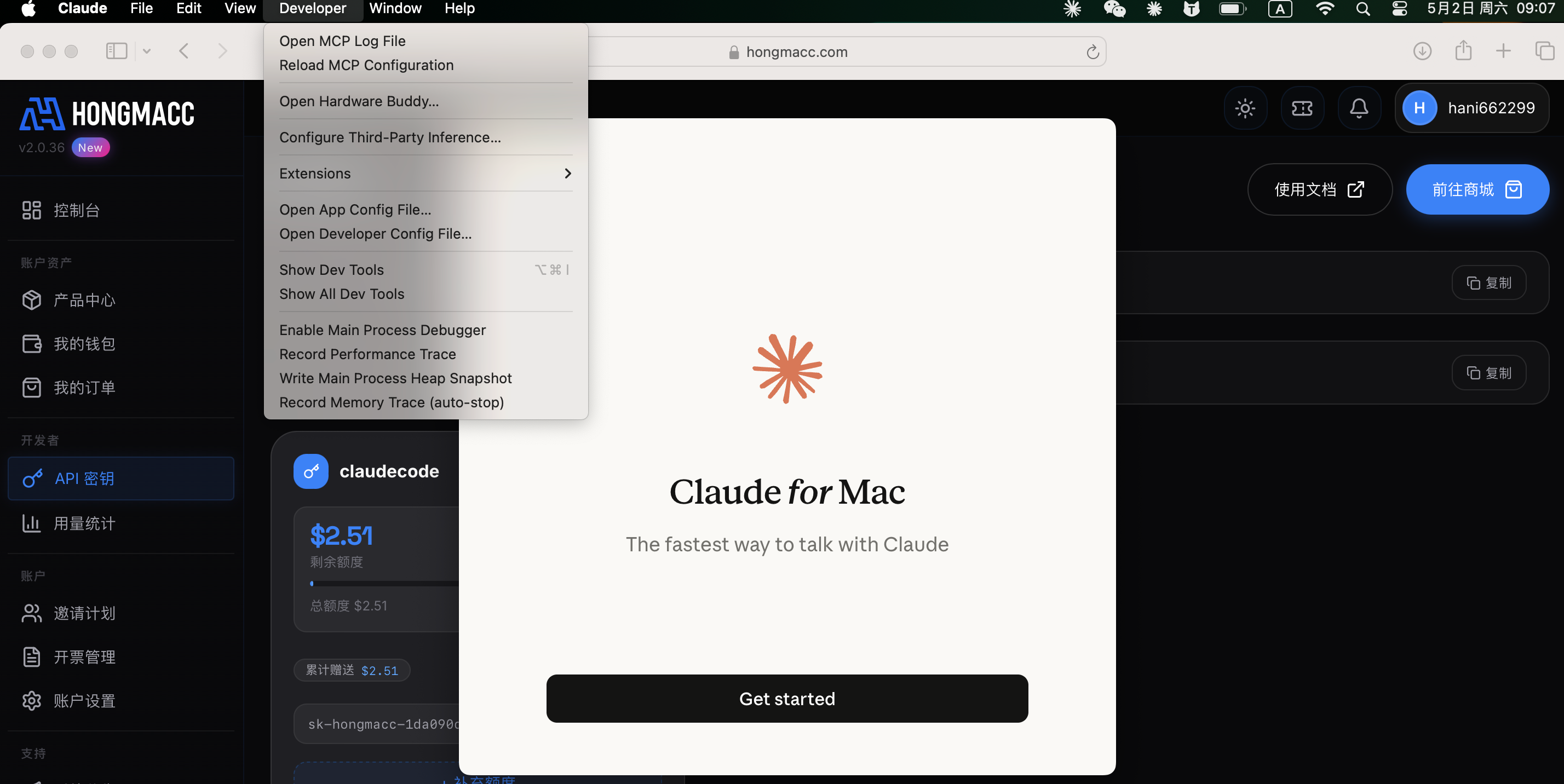The width and height of the screenshot is (1564, 784).
Task: Open Control Center in menu bar
Action: [x=1400, y=9]
